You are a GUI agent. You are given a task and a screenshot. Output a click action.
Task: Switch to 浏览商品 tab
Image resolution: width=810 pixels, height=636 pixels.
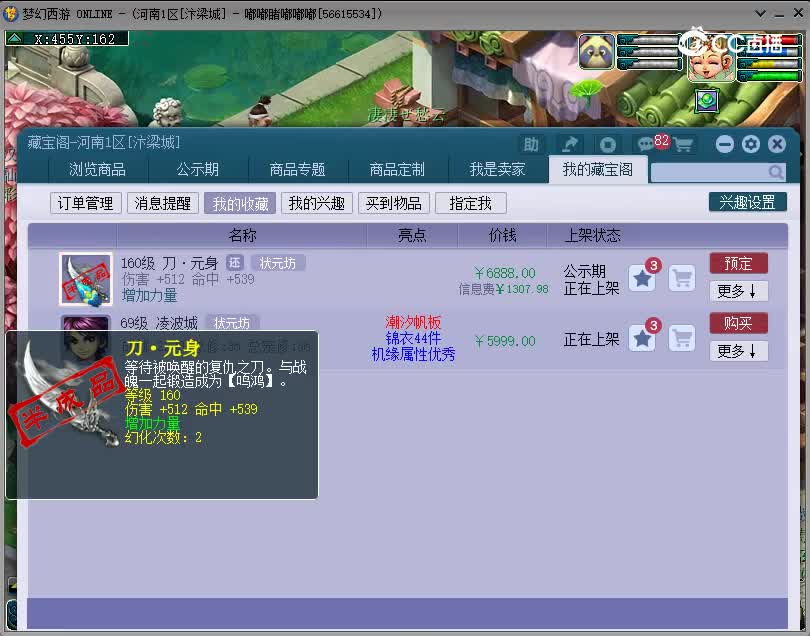pyautogui.click(x=98, y=169)
